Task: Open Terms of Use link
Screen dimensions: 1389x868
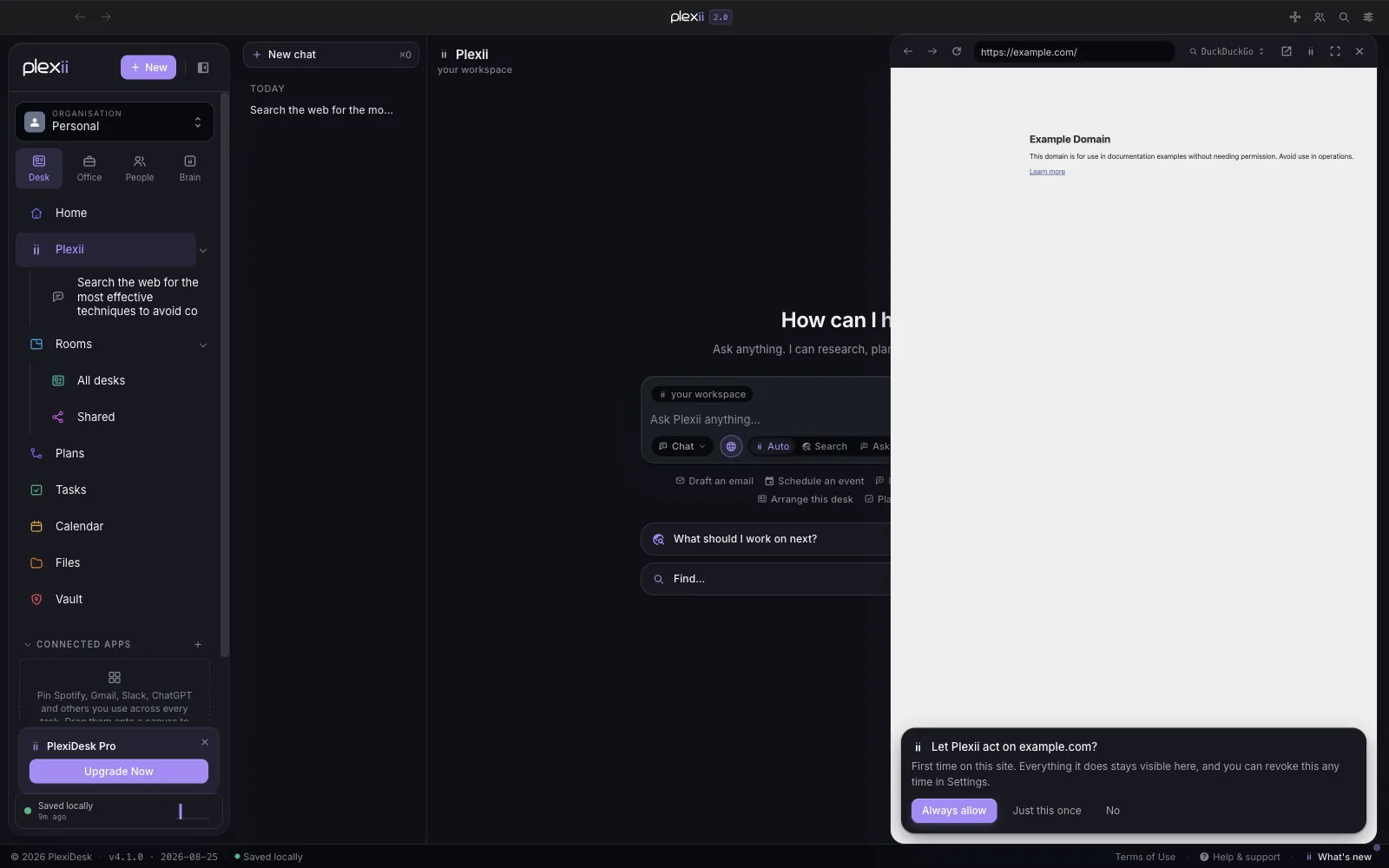Action: tap(1145, 858)
